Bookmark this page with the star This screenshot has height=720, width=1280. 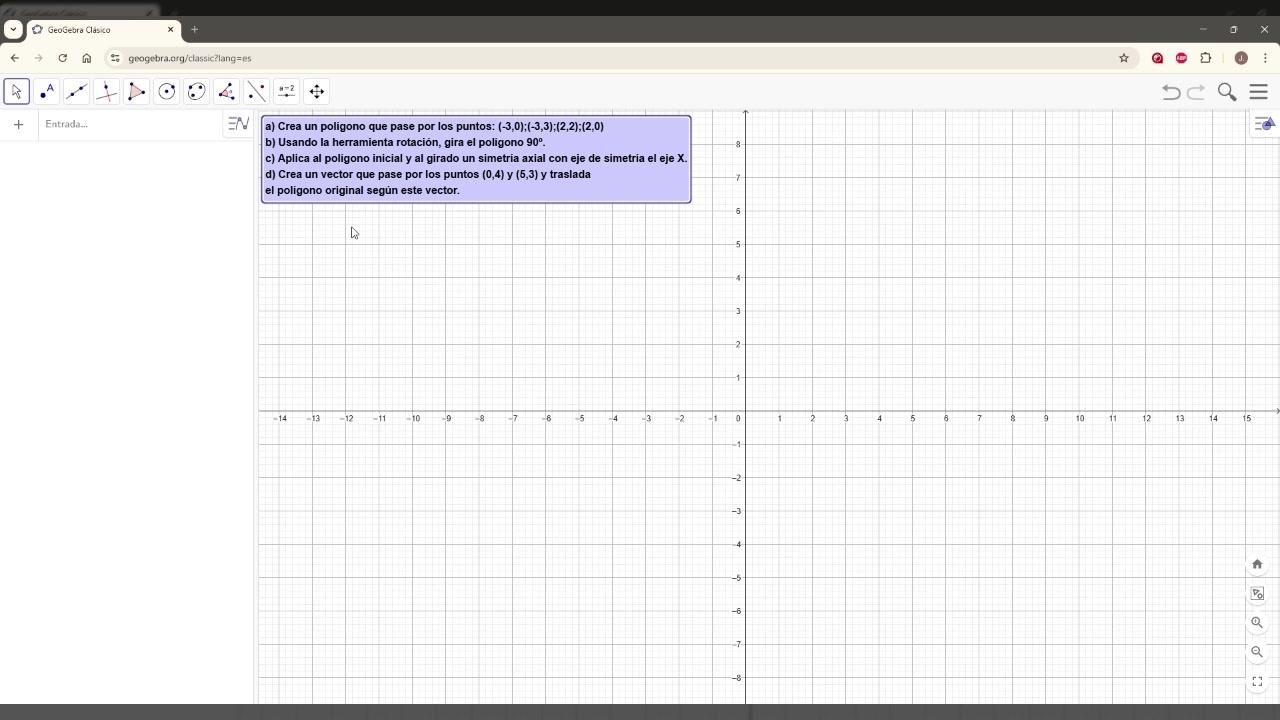[1123, 58]
